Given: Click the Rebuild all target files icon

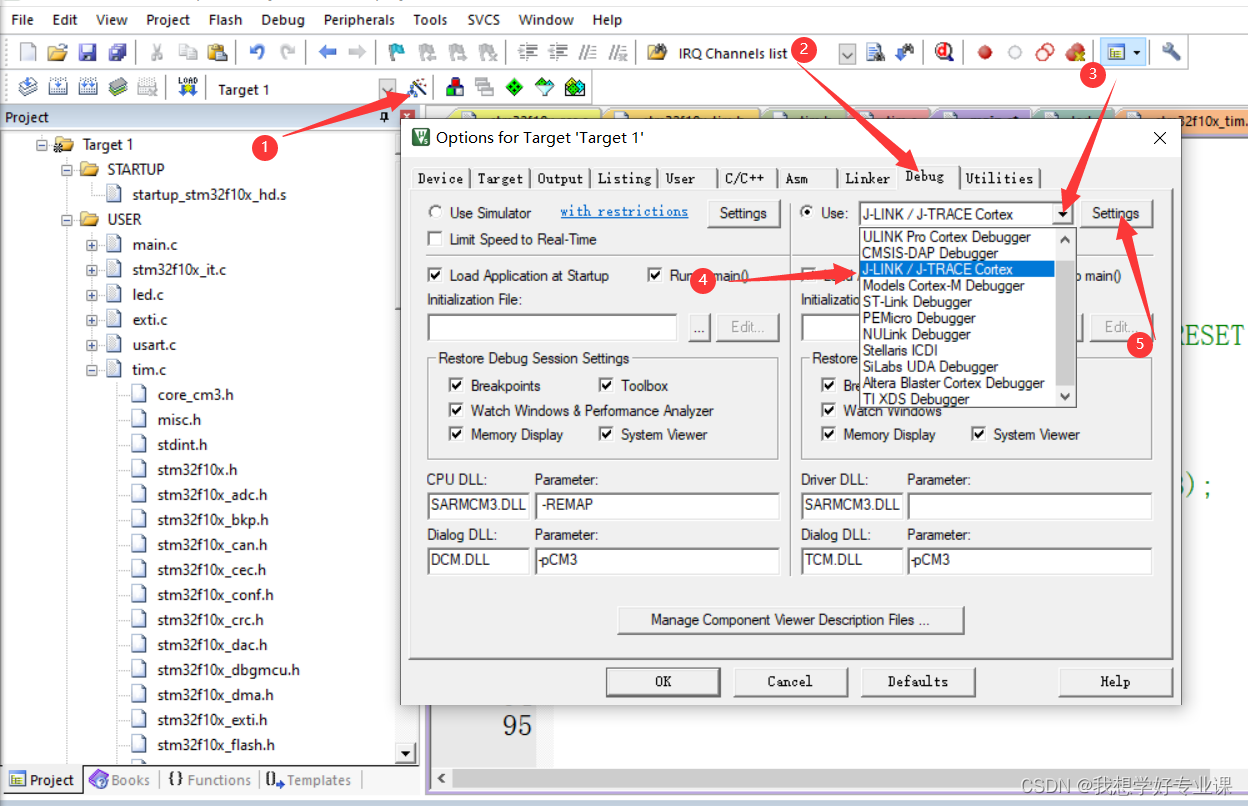Looking at the screenshot, I should coord(88,88).
